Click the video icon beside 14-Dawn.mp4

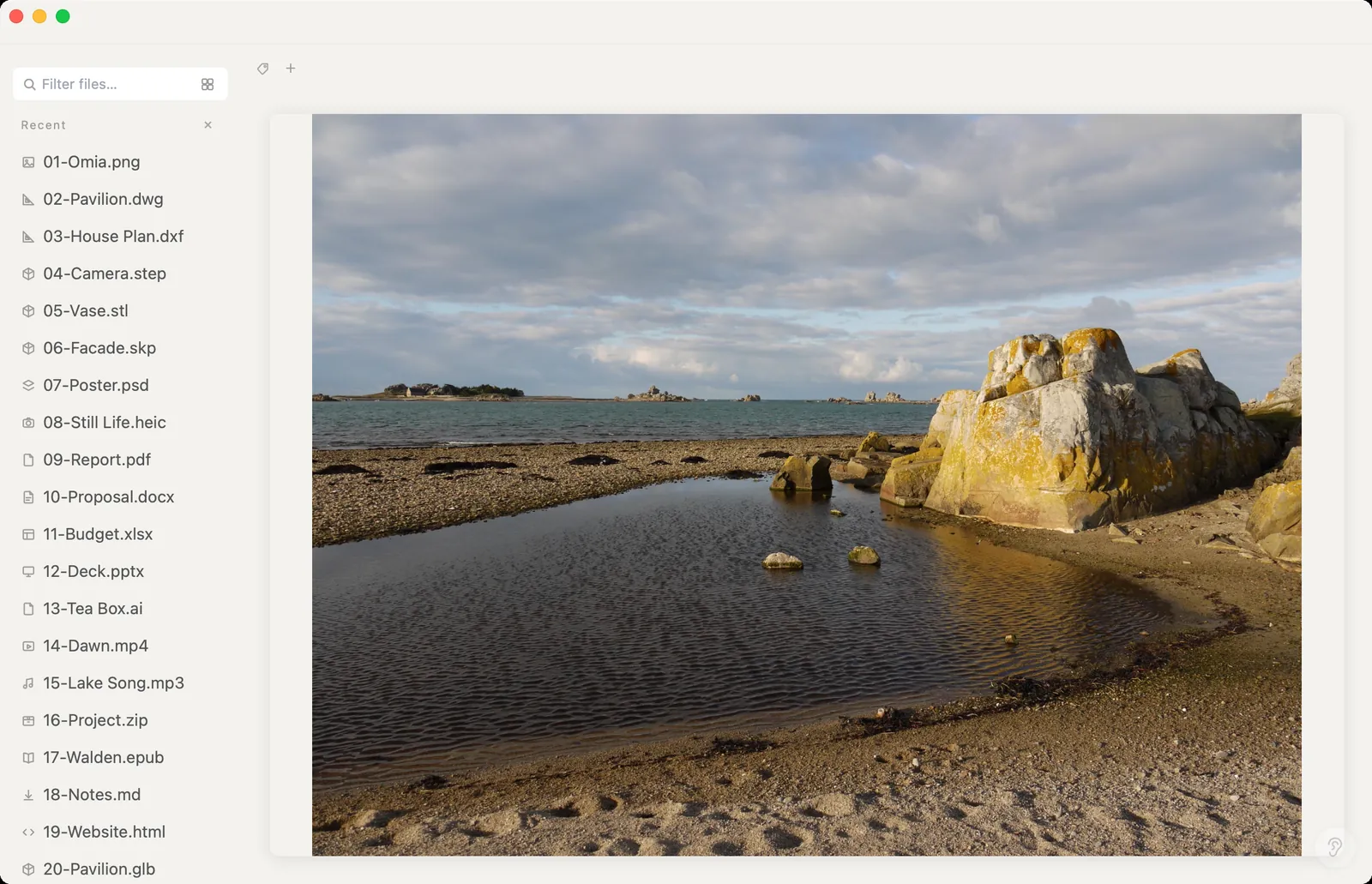(x=28, y=646)
